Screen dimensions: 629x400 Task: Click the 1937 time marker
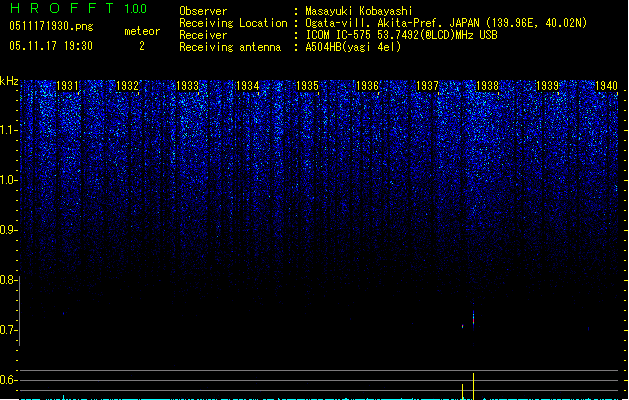tap(427, 85)
